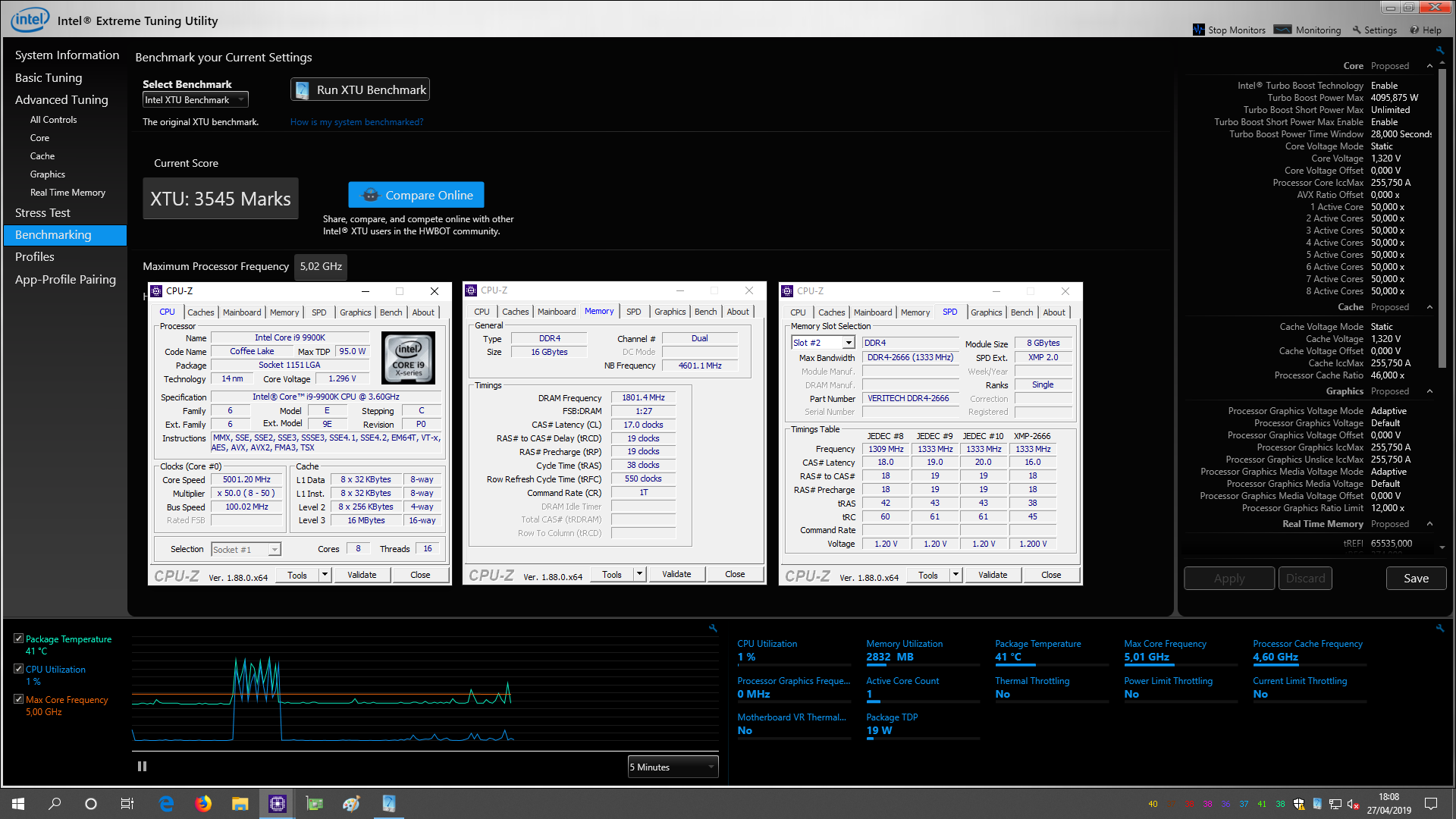Collapse the Core proposed section
The width and height of the screenshot is (1456, 819).
[x=1429, y=66]
